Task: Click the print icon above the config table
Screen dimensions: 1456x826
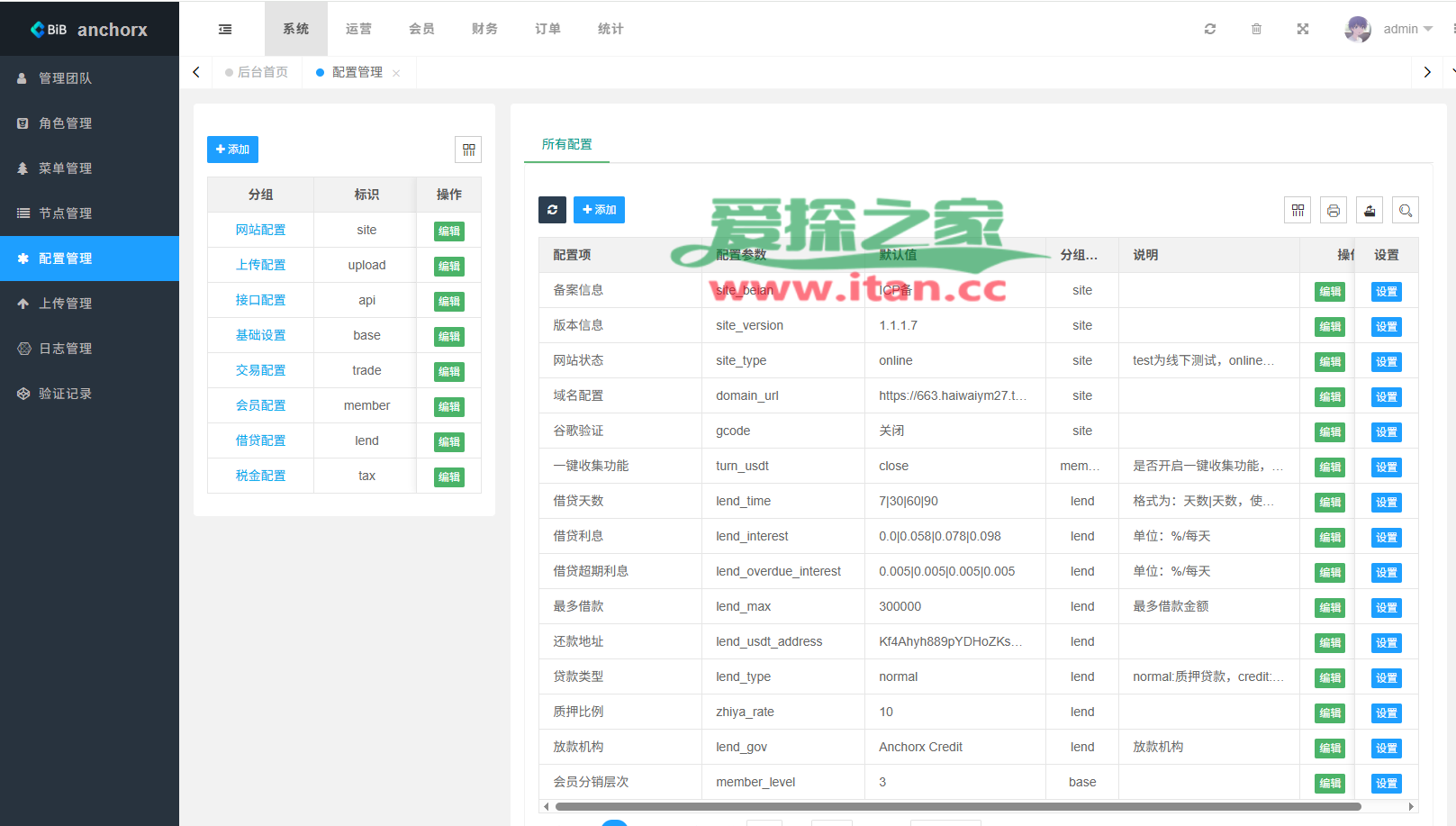Action: [x=1334, y=210]
